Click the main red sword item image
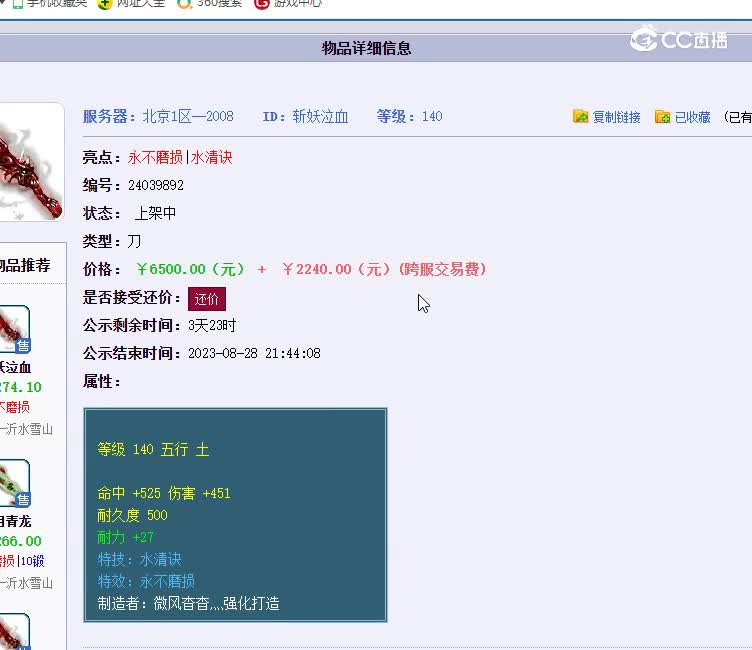Screen dimensions: 752x650 click(x=30, y=162)
